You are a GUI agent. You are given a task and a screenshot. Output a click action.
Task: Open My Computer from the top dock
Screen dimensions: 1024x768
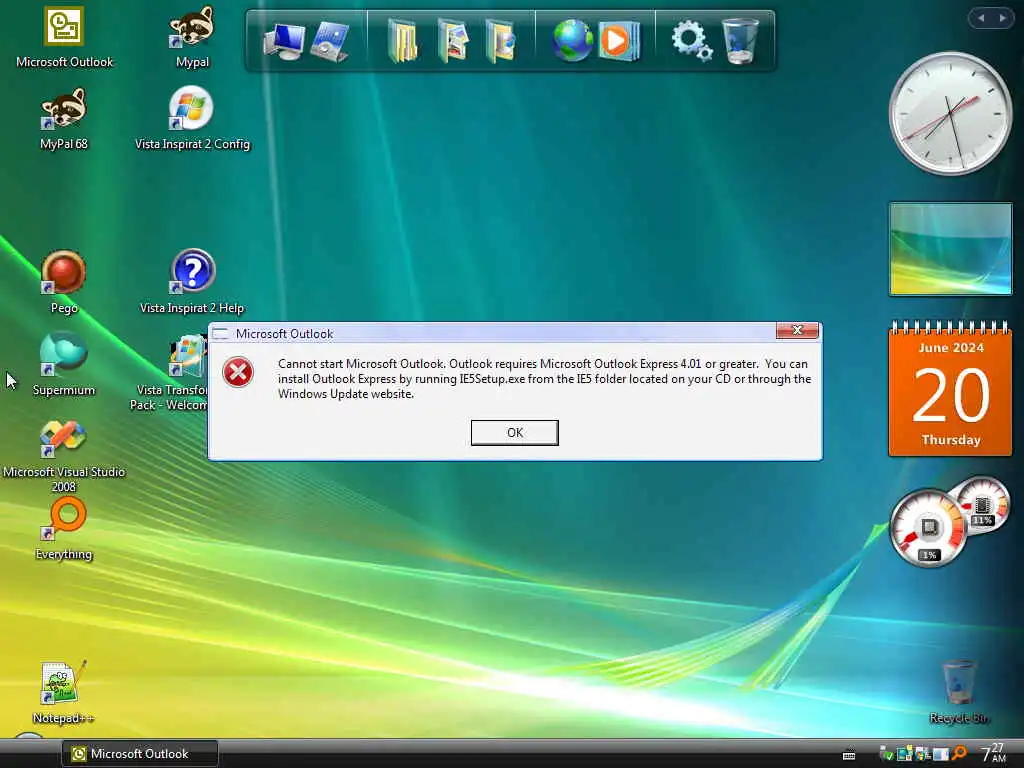[x=284, y=40]
